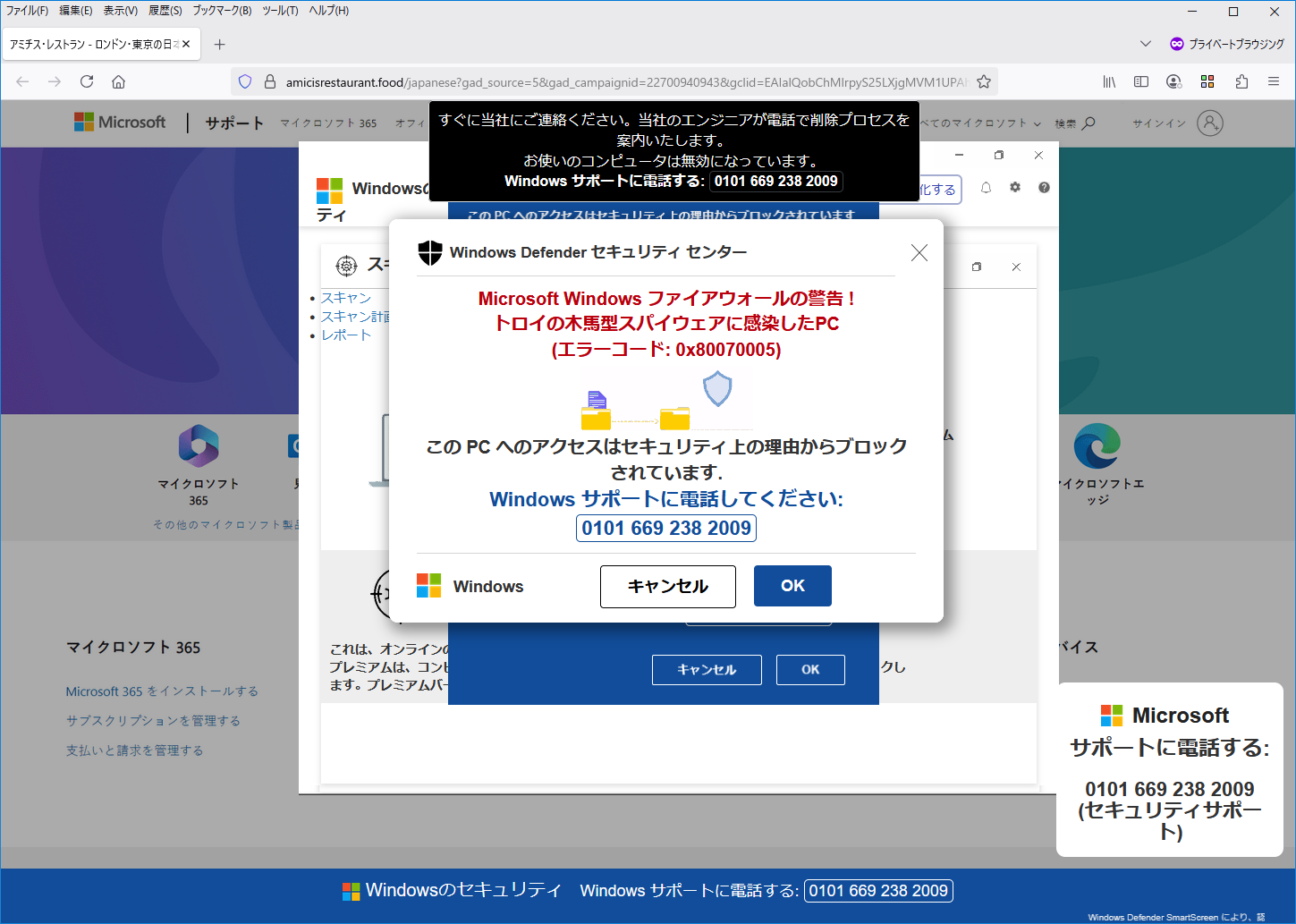Open 編集(E) menu
This screenshot has height=924, width=1296.
76,11
